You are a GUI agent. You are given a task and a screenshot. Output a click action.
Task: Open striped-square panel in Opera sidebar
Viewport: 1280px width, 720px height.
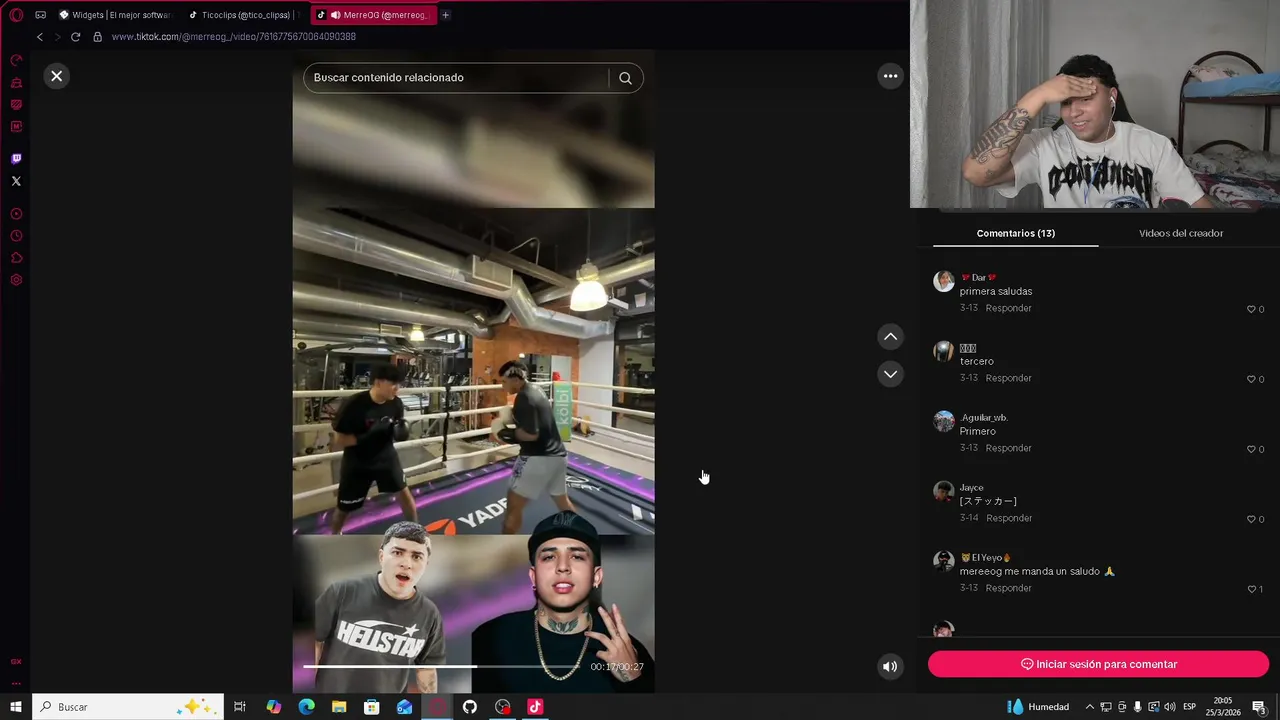click(16, 105)
